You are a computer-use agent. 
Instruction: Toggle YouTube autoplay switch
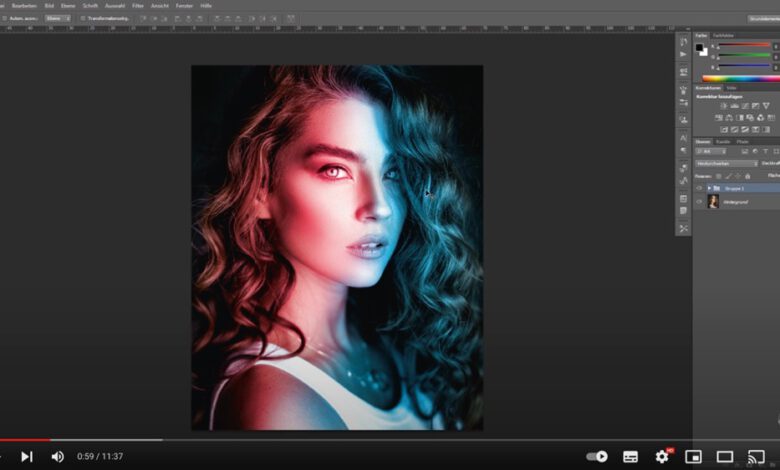(x=597, y=456)
